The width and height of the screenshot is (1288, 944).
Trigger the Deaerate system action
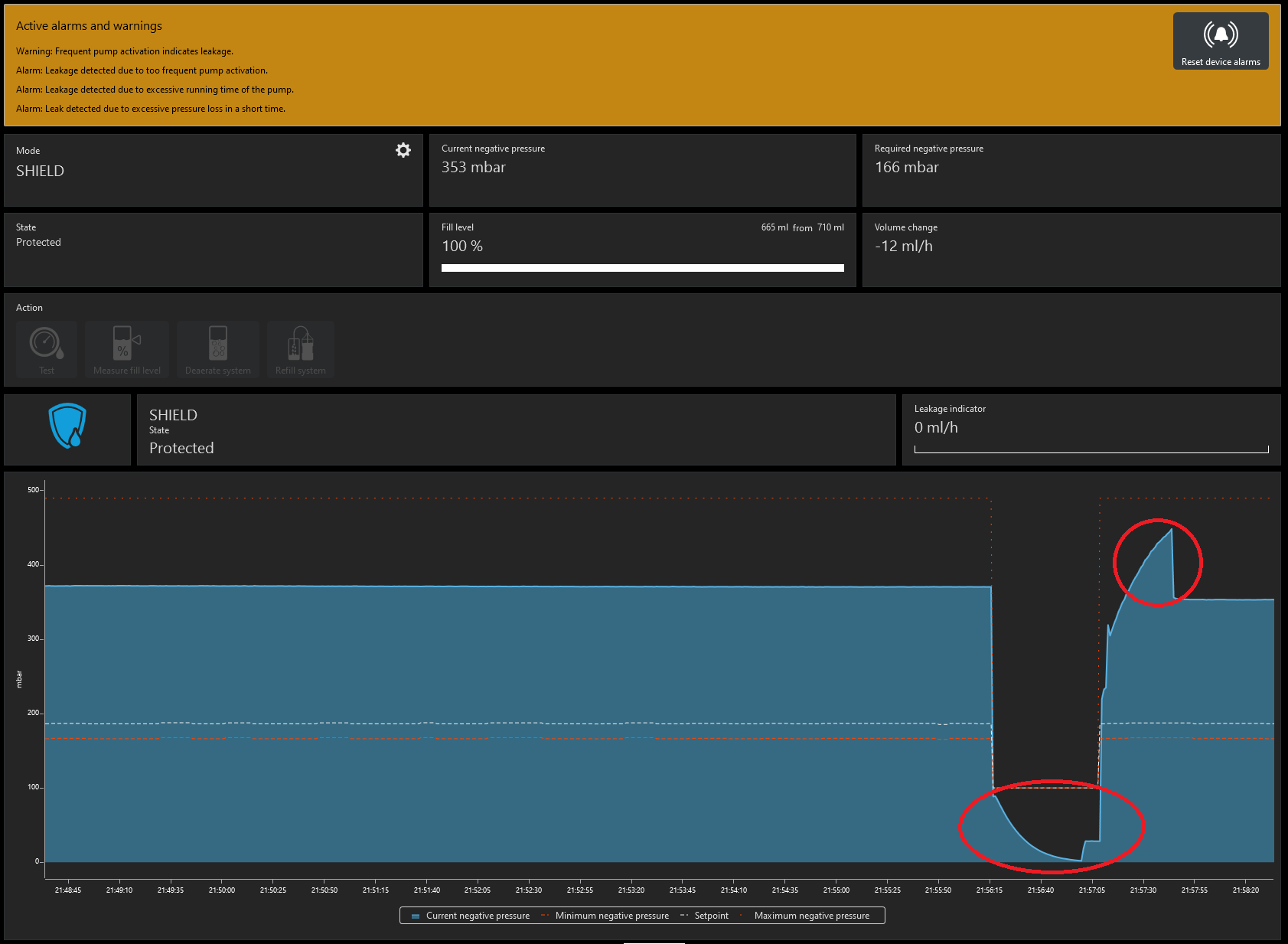tap(218, 349)
